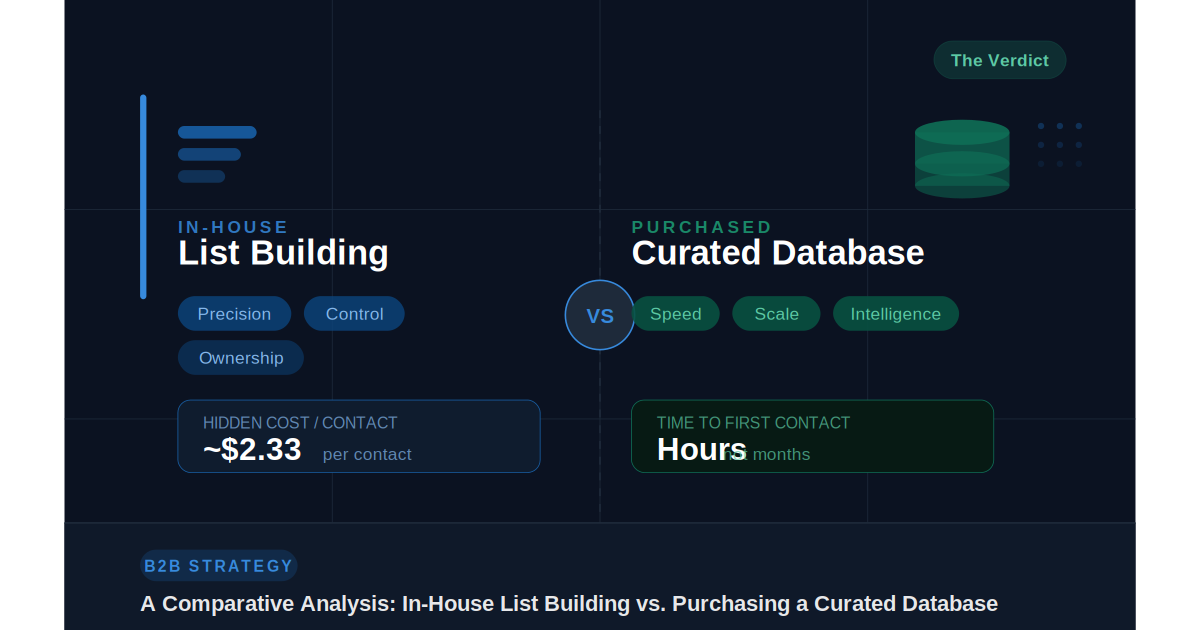Click the Scale tag
1200x630 pixels.
pyautogui.click(x=776, y=314)
